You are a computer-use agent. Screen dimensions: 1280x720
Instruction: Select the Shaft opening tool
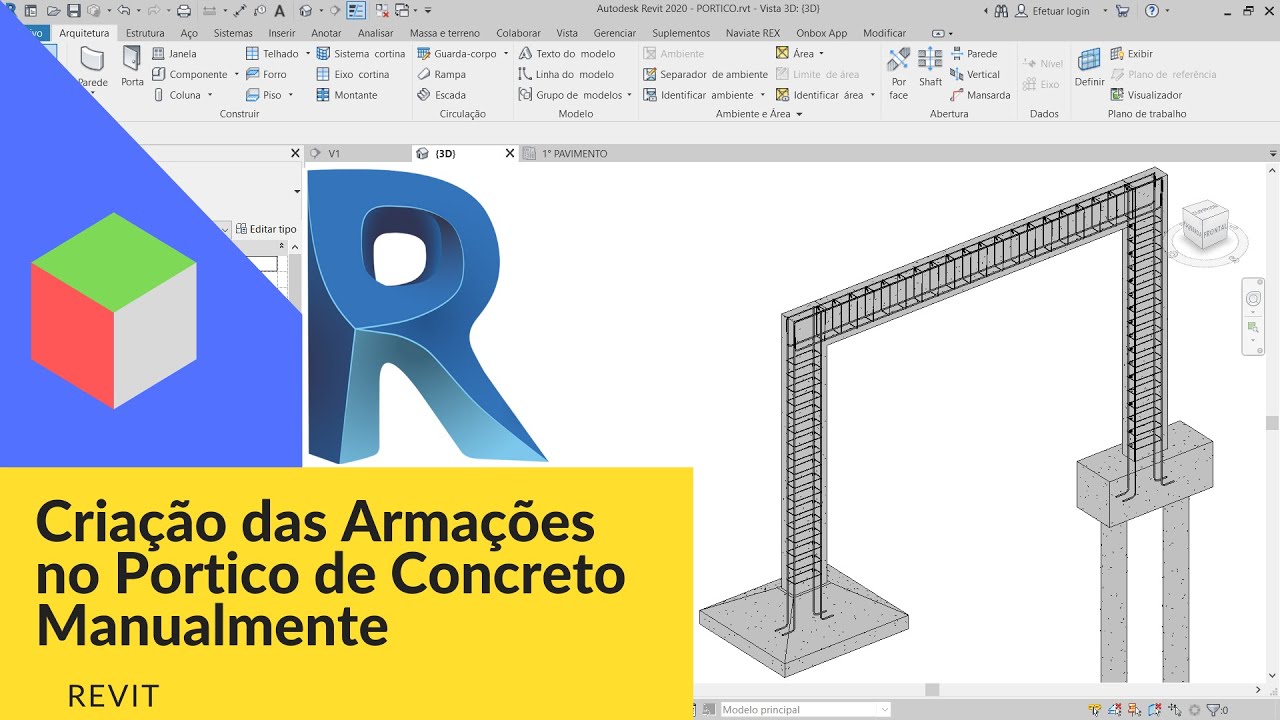point(930,66)
